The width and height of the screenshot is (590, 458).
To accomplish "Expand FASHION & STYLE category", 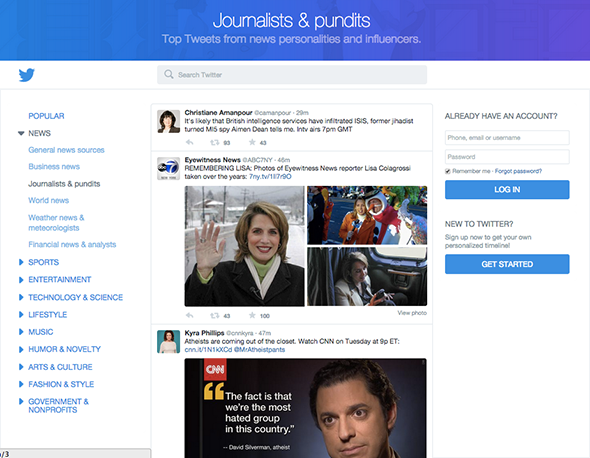I will pyautogui.click(x=21, y=384).
